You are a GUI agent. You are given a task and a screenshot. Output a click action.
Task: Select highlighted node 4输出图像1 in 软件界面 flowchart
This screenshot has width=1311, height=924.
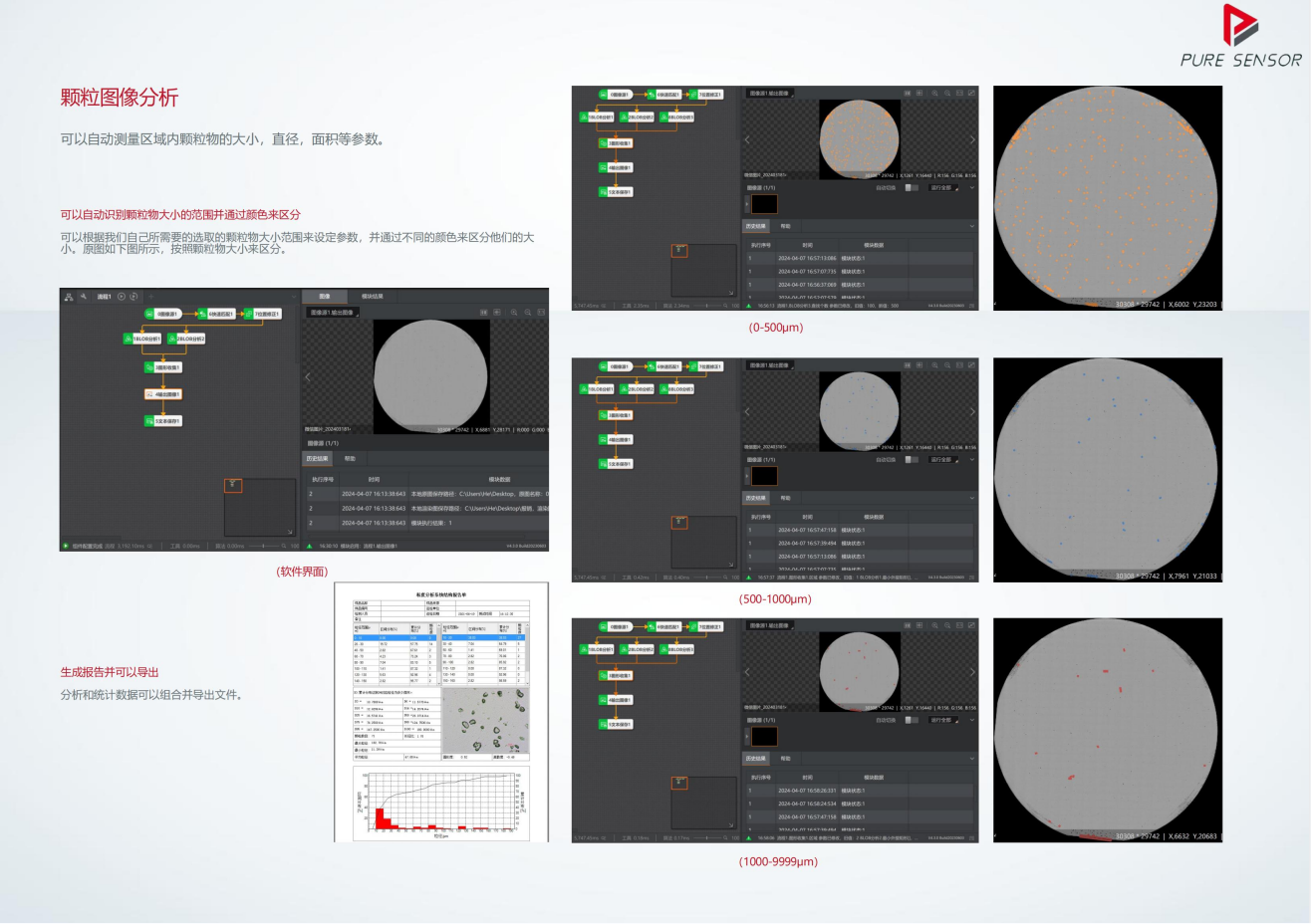(163, 394)
